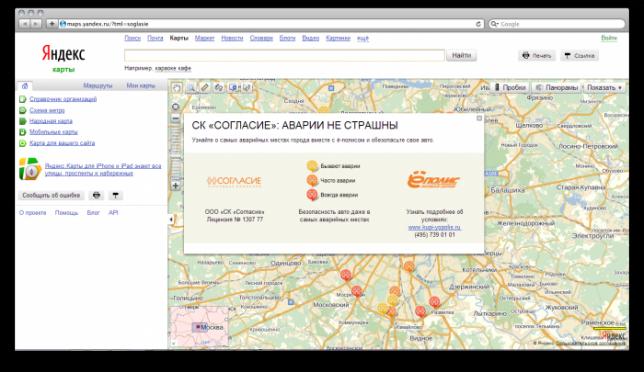Click the ё-полис logo in popup

[433, 180]
